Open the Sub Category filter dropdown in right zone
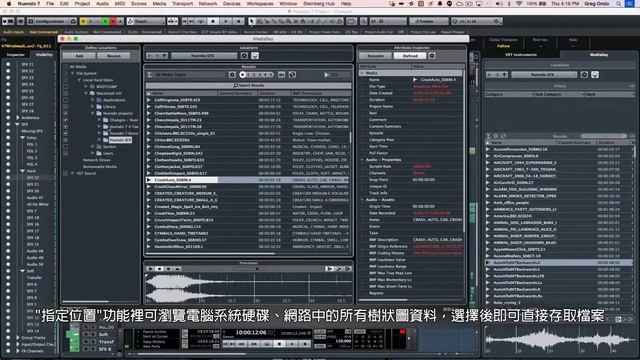 560,94
